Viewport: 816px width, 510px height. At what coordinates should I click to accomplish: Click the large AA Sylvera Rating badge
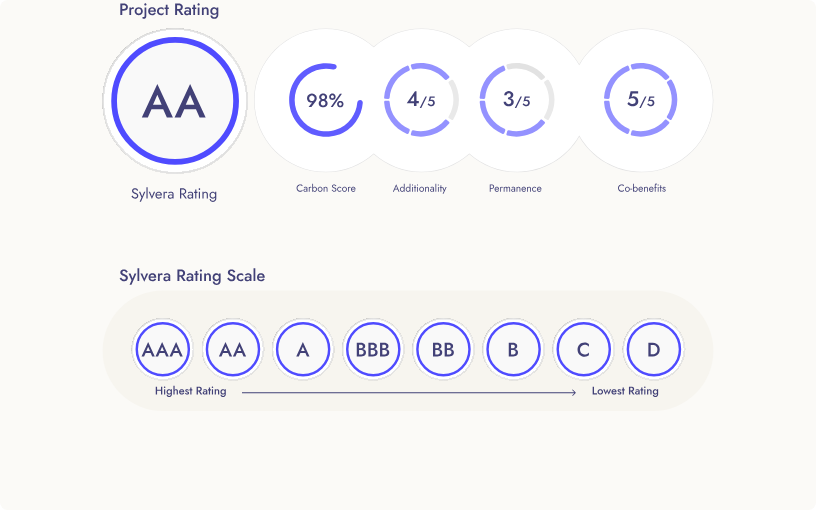pyautogui.click(x=174, y=102)
